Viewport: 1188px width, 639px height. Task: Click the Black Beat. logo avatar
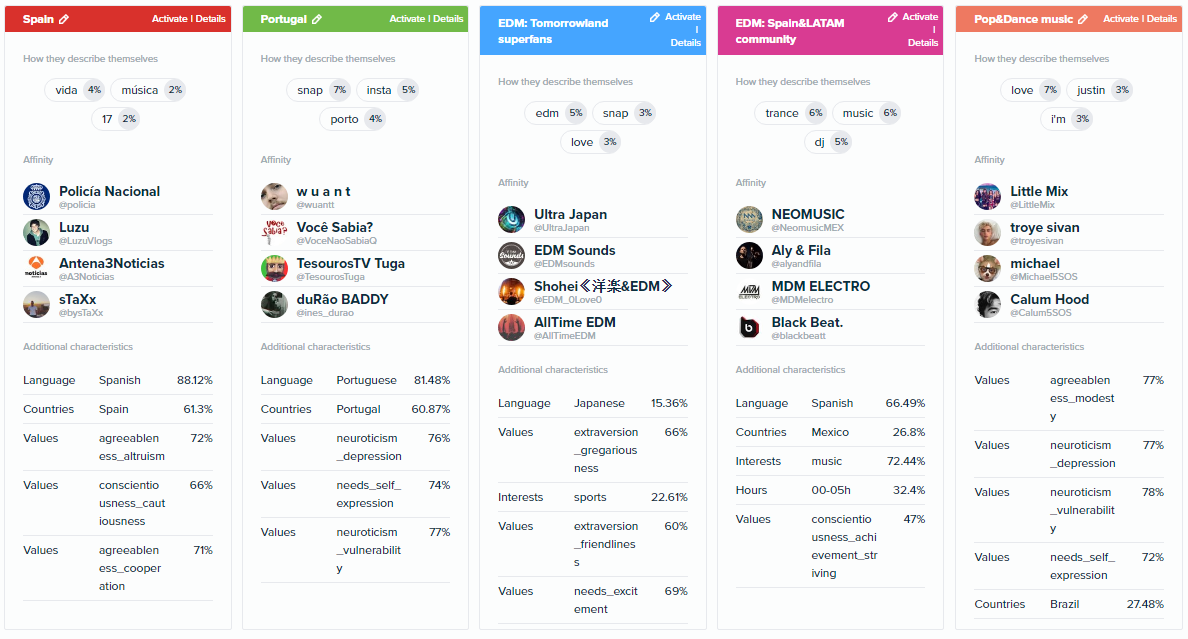(749, 327)
